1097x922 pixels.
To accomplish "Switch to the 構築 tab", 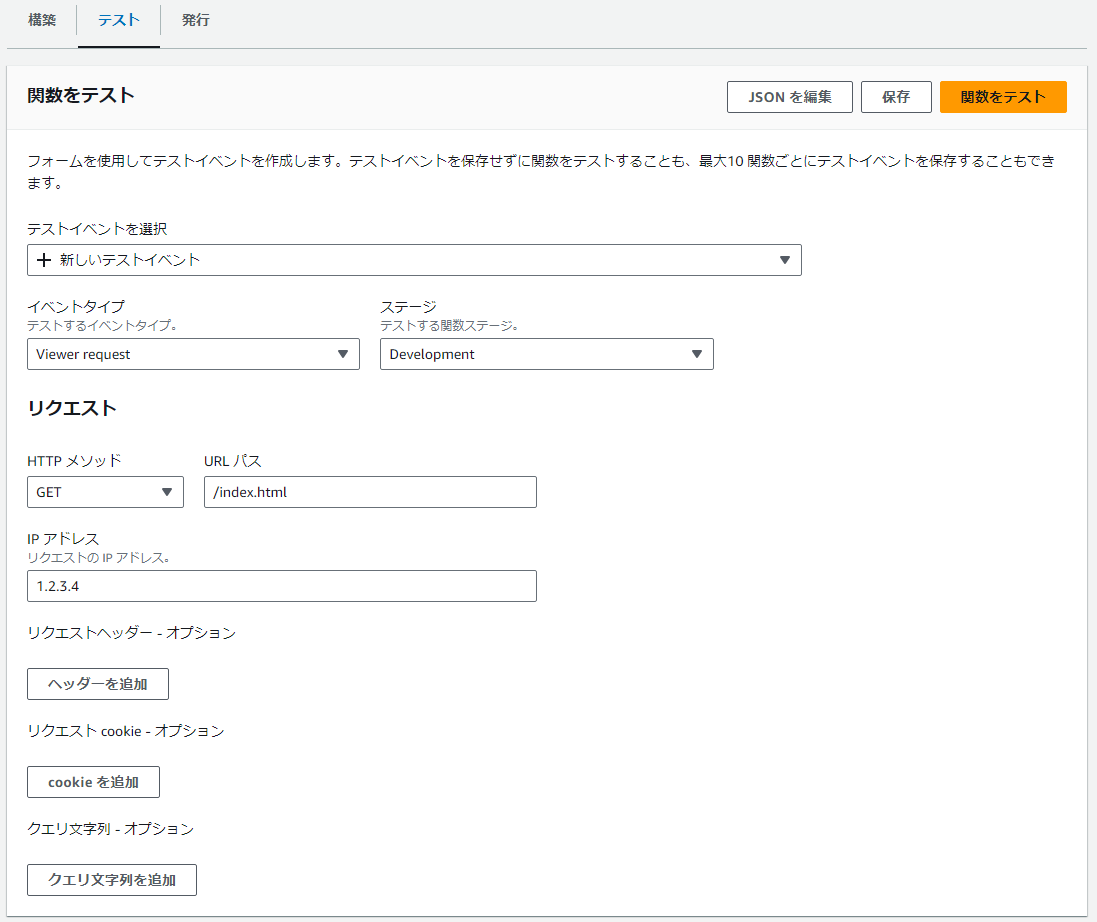I will click(x=42, y=20).
